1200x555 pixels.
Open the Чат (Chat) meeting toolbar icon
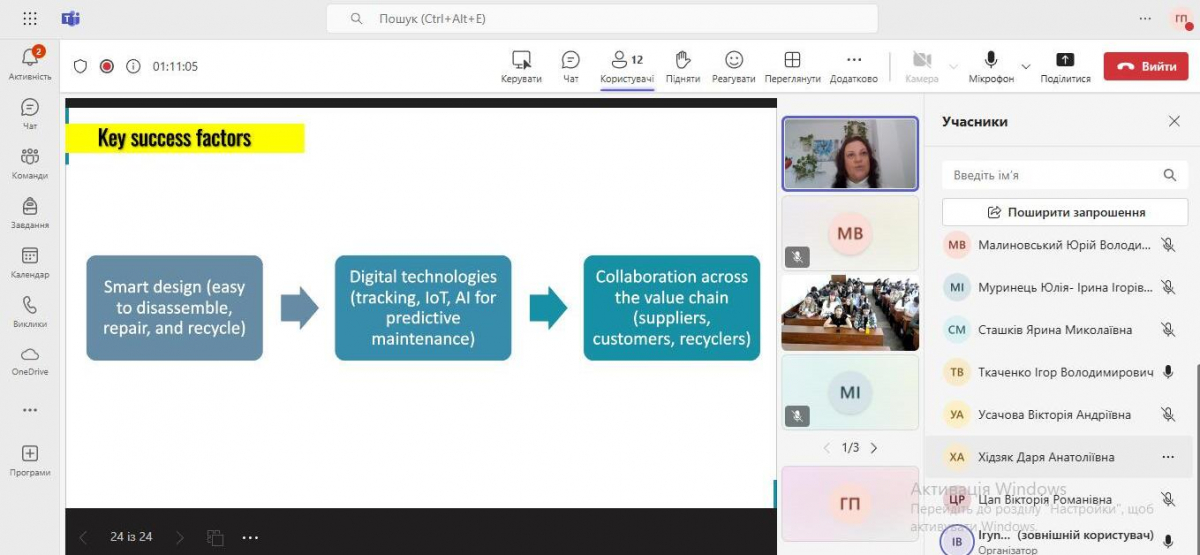[570, 66]
